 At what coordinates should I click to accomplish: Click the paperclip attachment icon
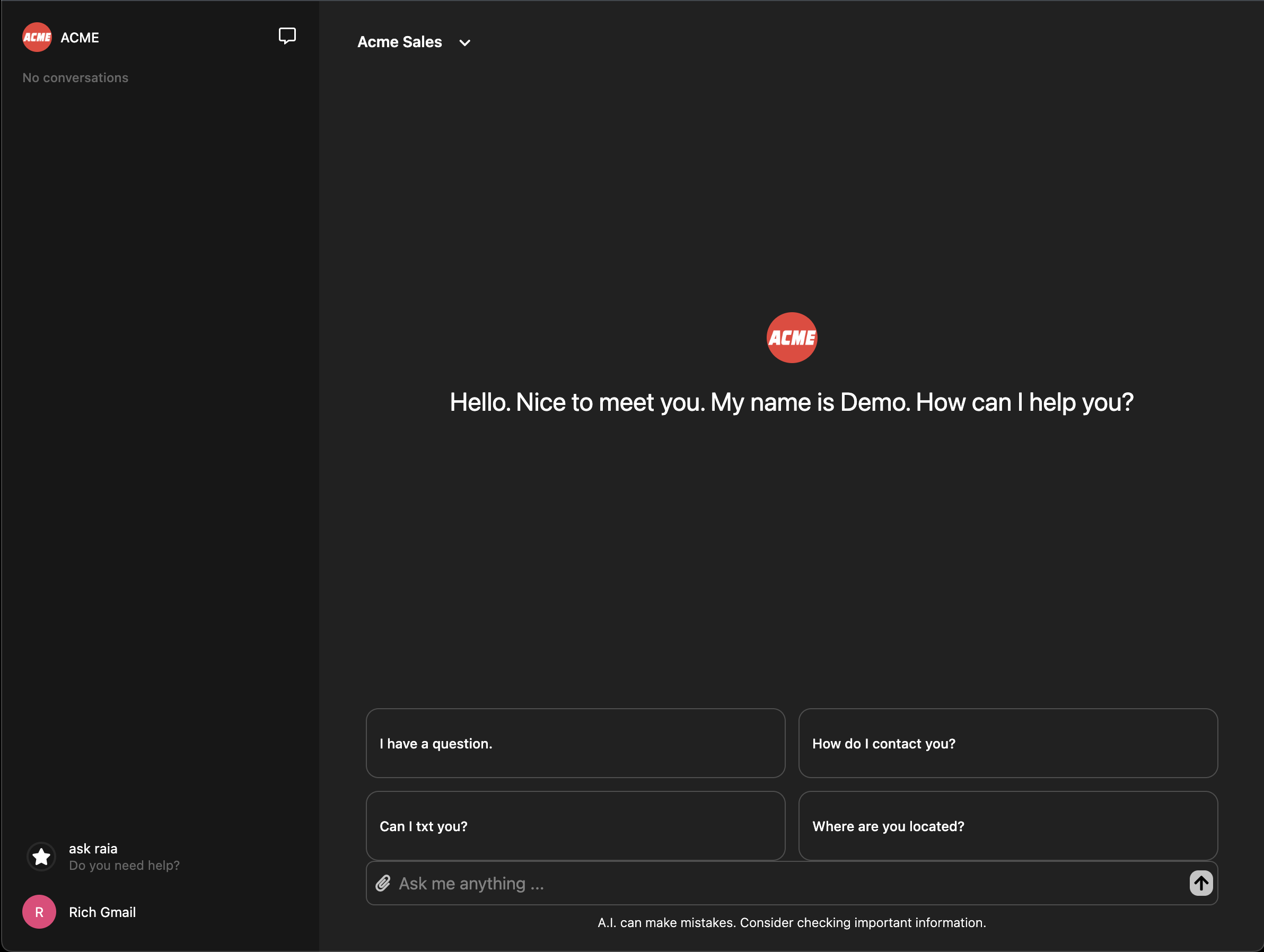click(383, 884)
